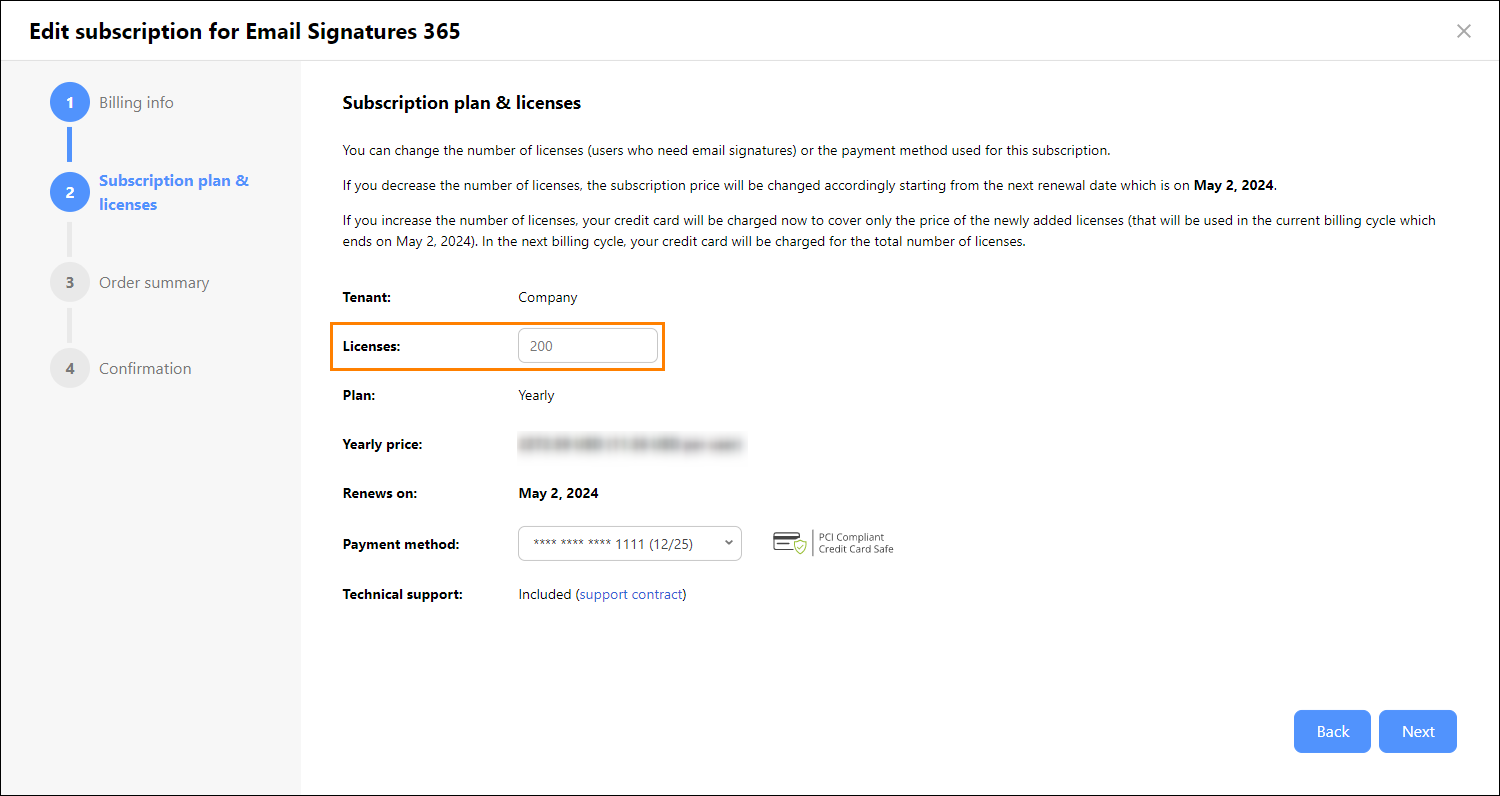Open the support contract link
The image size is (1500, 796).
[x=631, y=594]
